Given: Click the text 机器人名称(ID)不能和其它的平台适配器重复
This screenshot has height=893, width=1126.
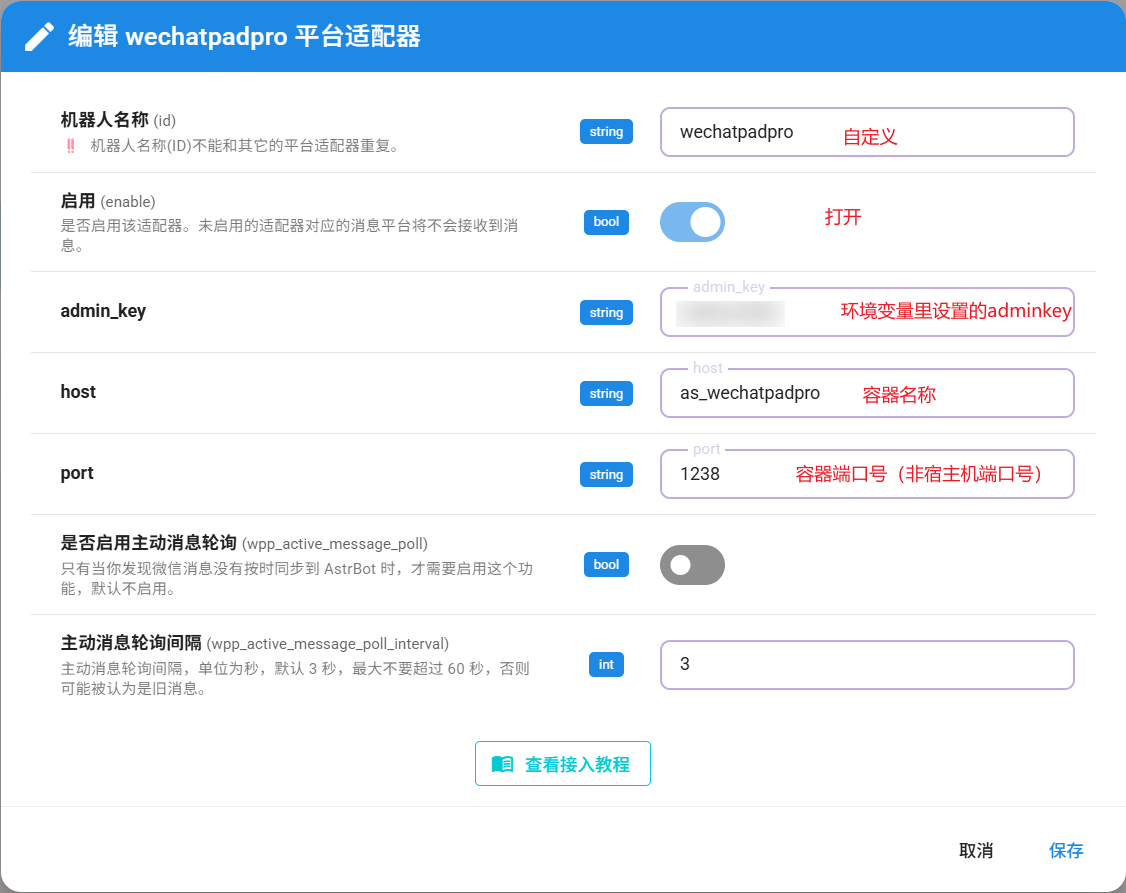Looking at the screenshot, I should pyautogui.click(x=244, y=146).
